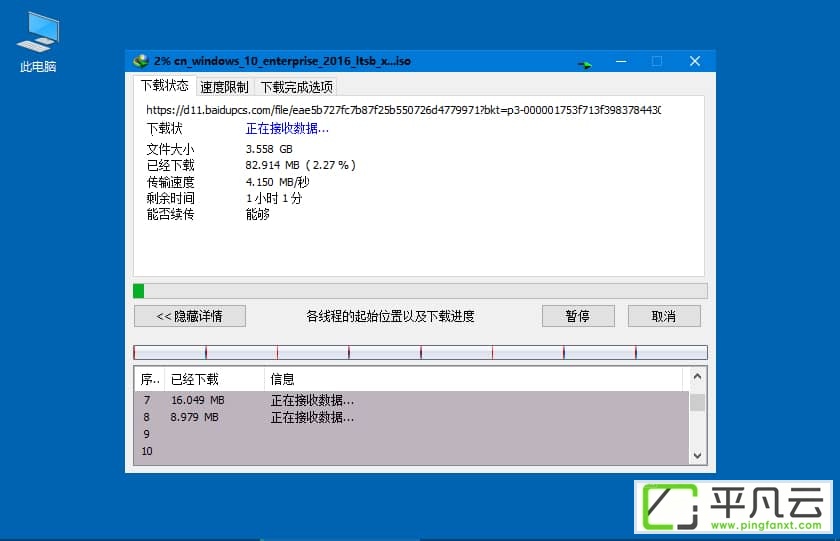Click the green arrow tray icon in title bar
Screen dimensions: 840x541
(584, 65)
